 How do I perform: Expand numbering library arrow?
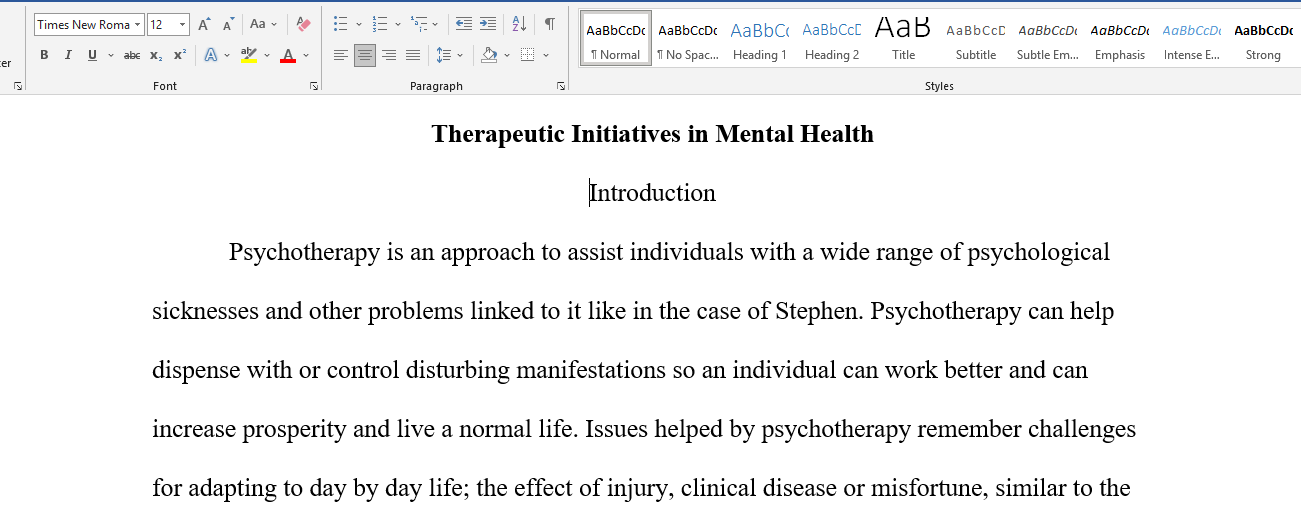[x=398, y=24]
